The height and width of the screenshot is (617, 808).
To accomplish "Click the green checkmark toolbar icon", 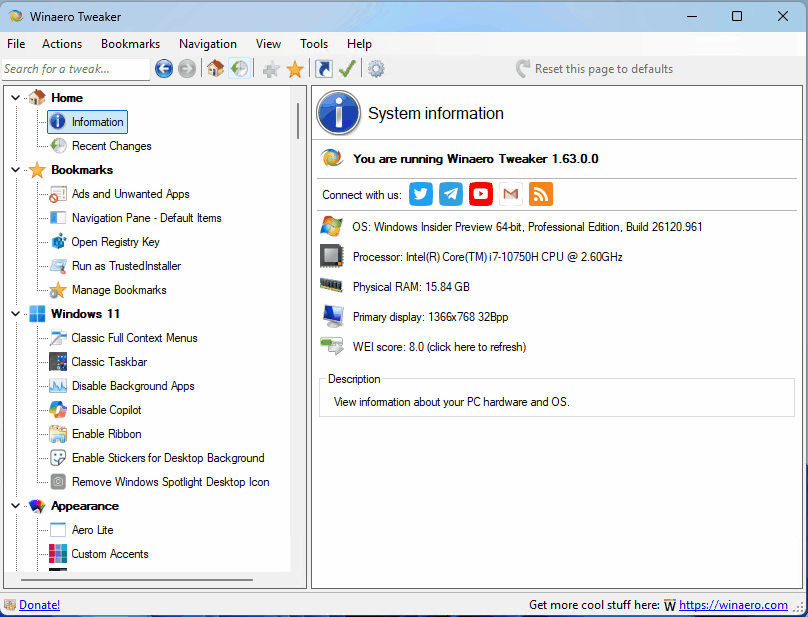I will 347,69.
